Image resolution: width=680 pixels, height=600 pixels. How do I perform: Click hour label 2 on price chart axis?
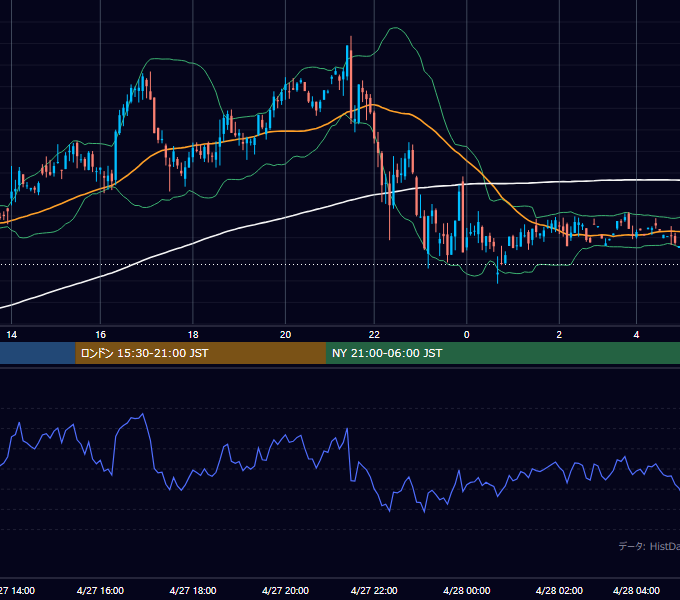coord(559,335)
